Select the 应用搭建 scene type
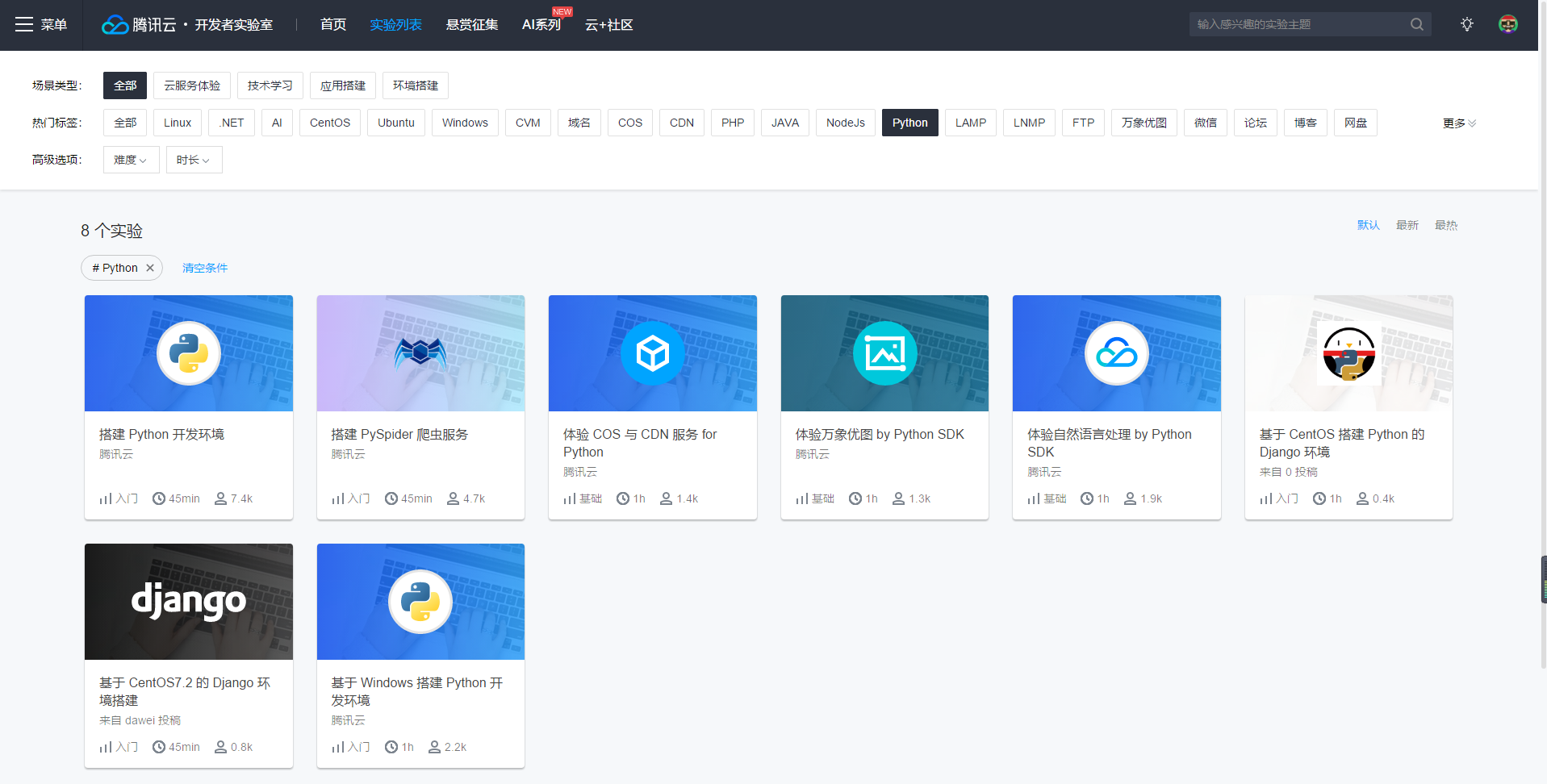 343,85
